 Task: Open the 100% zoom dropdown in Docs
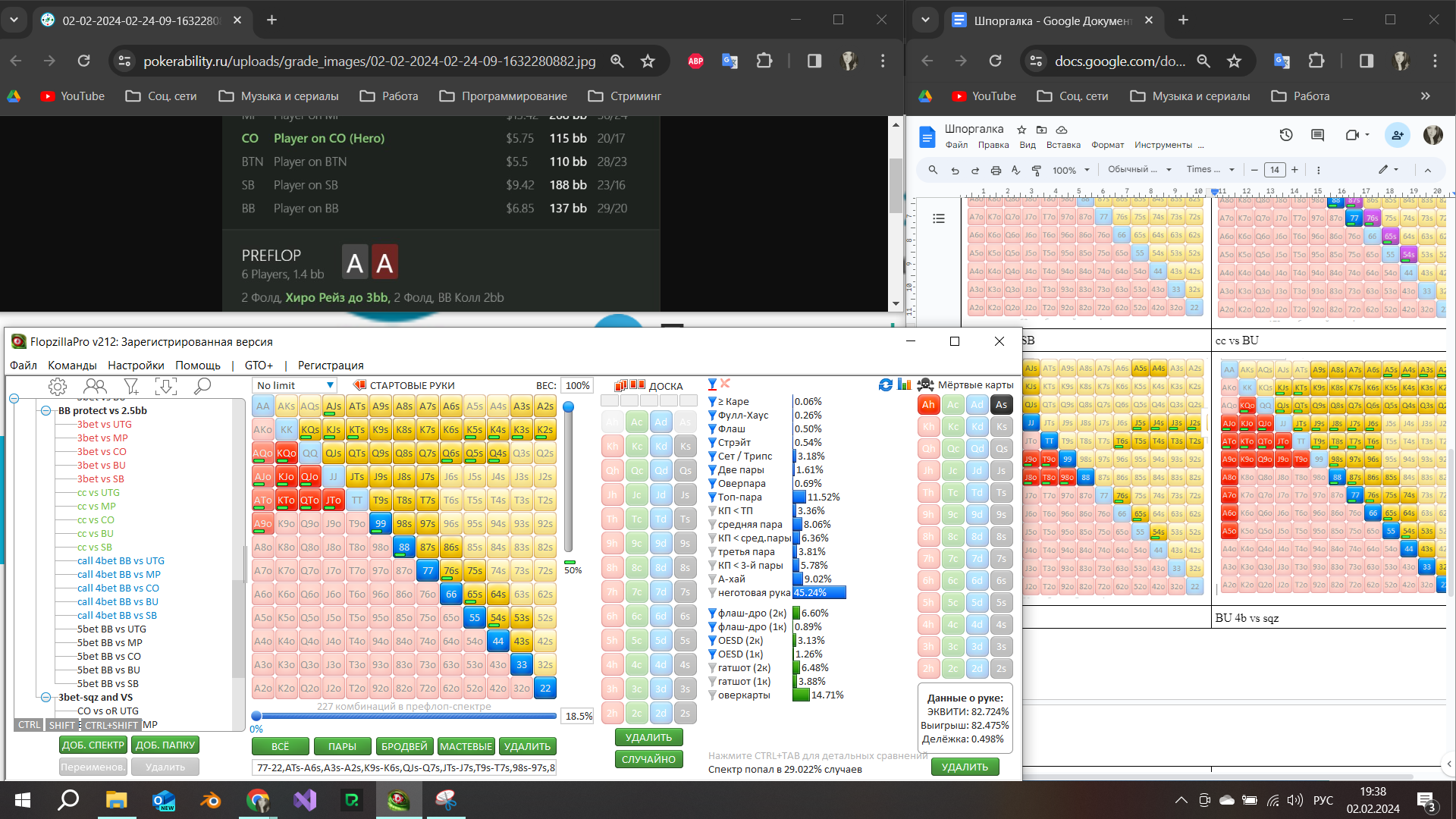(1071, 170)
